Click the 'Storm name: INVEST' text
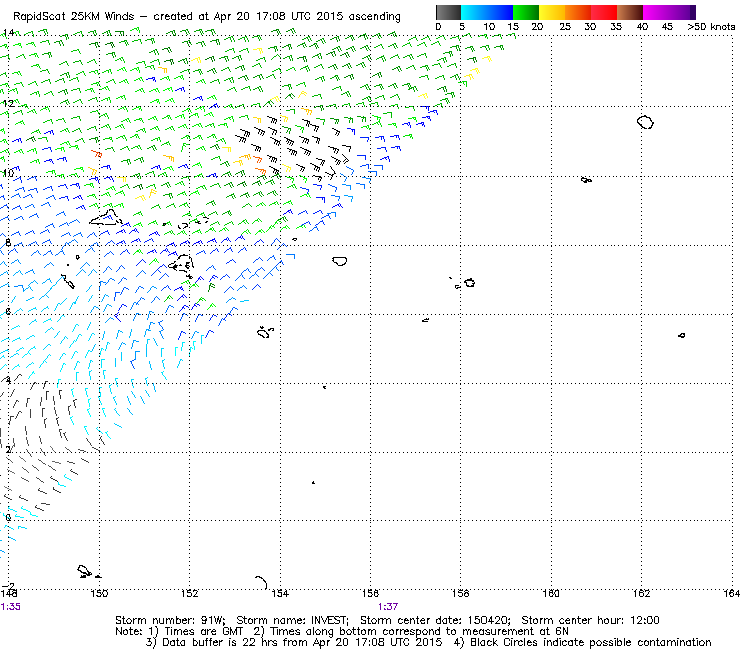Viewport: 740px width, 650px height. 292,620
